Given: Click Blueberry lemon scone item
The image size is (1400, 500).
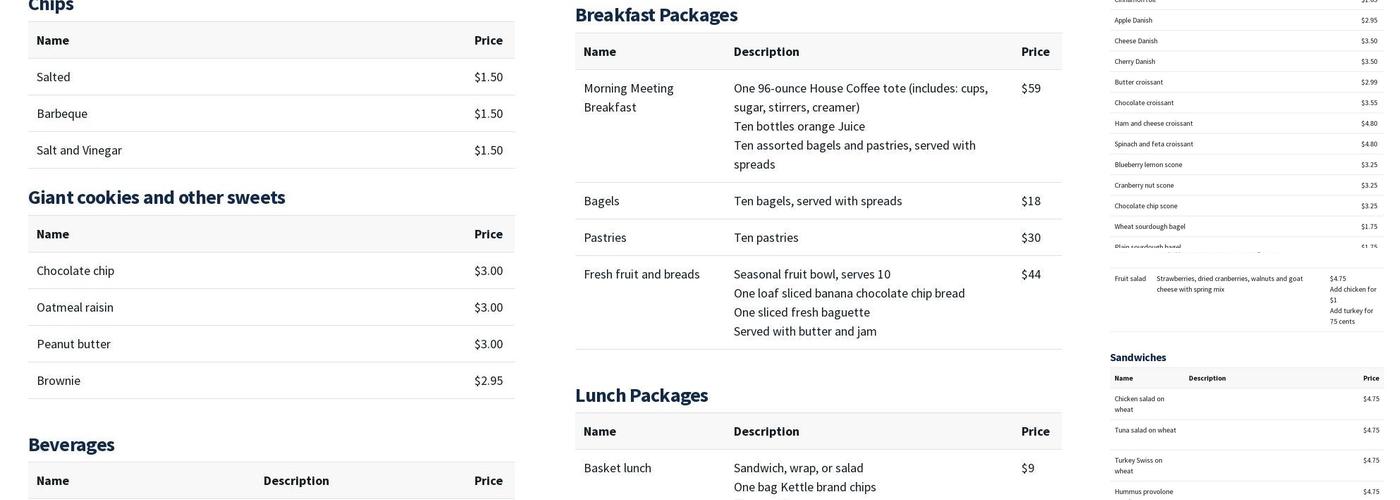Looking at the screenshot, I should click(1148, 165).
